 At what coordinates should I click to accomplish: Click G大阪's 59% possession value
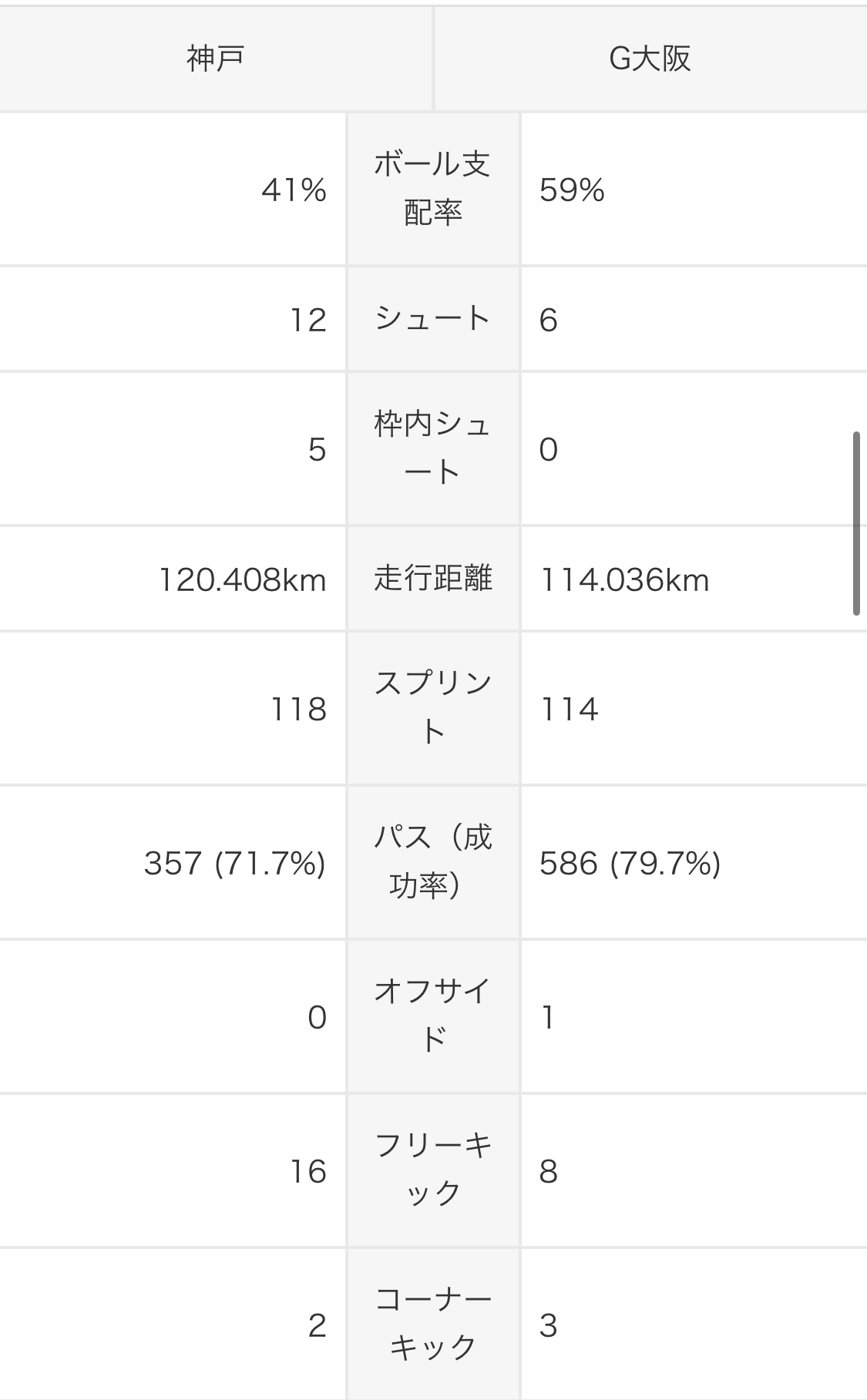[572, 190]
